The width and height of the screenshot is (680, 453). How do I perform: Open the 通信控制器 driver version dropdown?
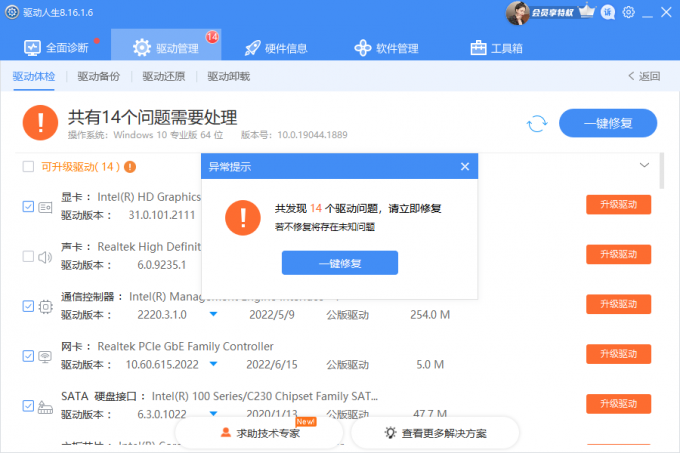point(213,314)
